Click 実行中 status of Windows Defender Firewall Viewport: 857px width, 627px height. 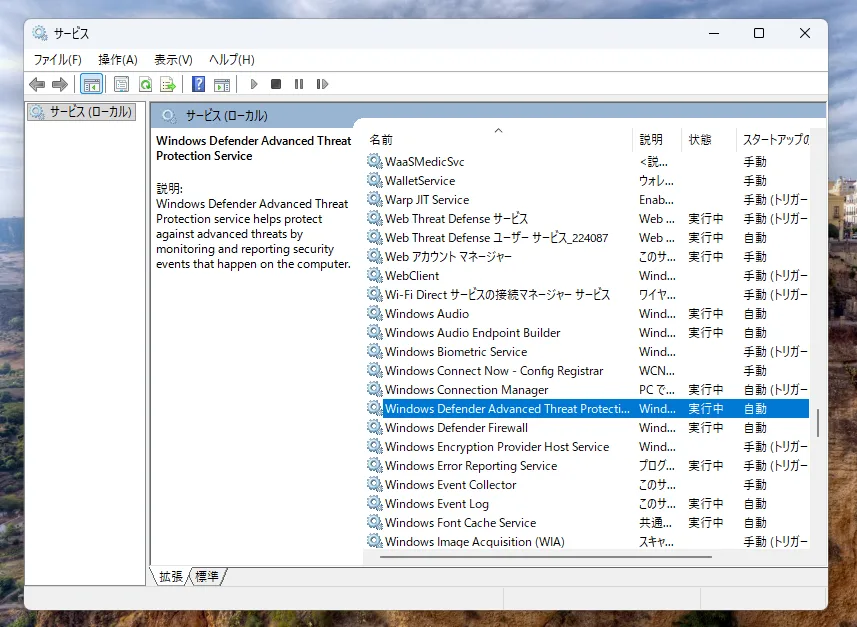[x=706, y=427]
